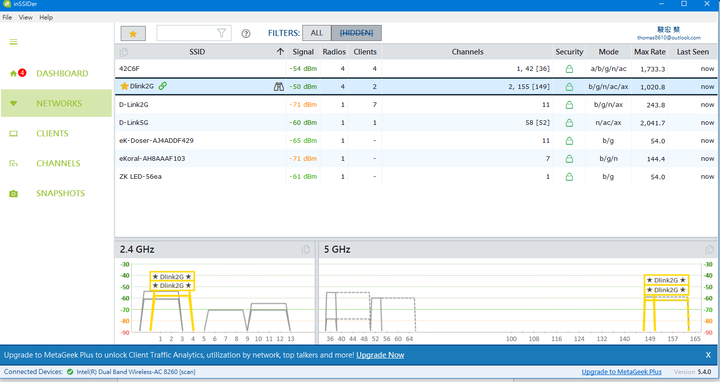Click the red Dashboard notification badge
This screenshot has width=720, height=382.
(22, 73)
